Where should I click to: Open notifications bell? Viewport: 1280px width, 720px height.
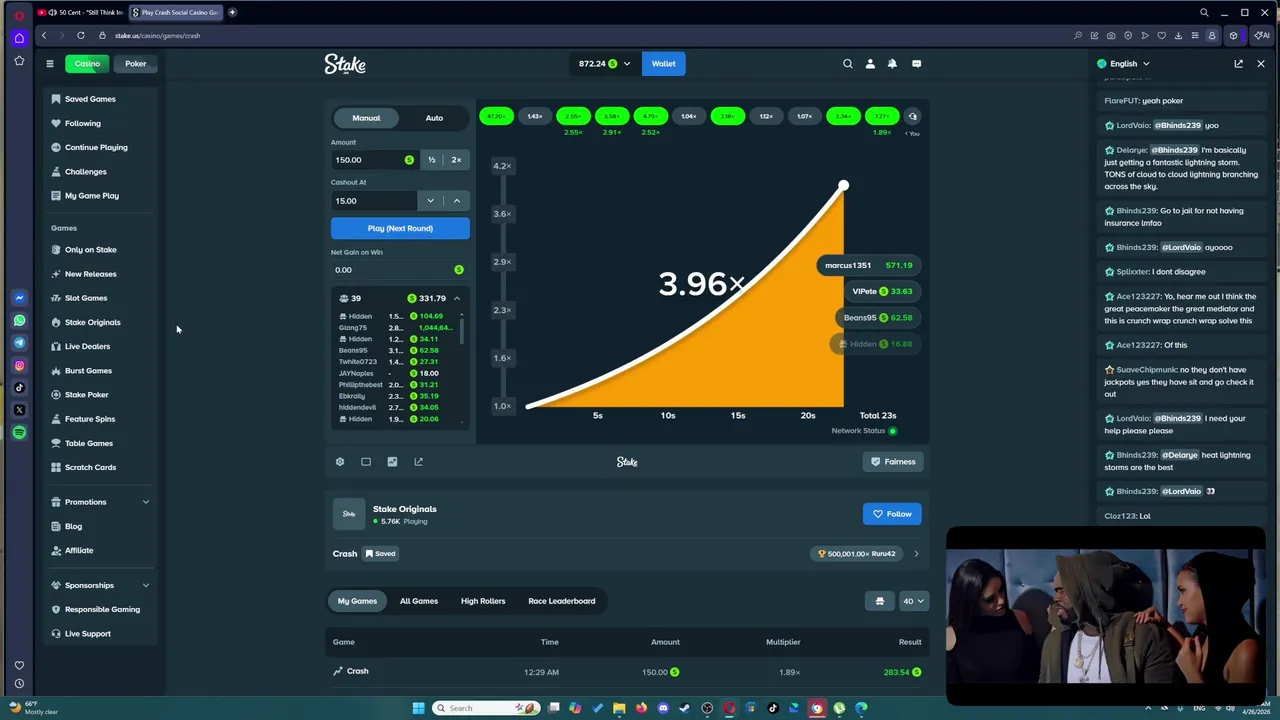point(892,64)
